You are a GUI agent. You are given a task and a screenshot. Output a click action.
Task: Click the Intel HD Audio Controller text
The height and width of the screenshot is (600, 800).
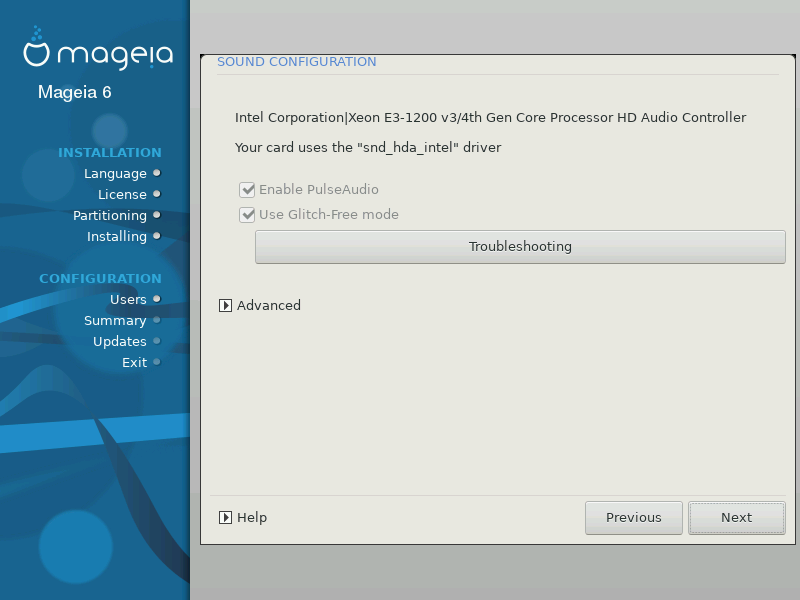(490, 117)
